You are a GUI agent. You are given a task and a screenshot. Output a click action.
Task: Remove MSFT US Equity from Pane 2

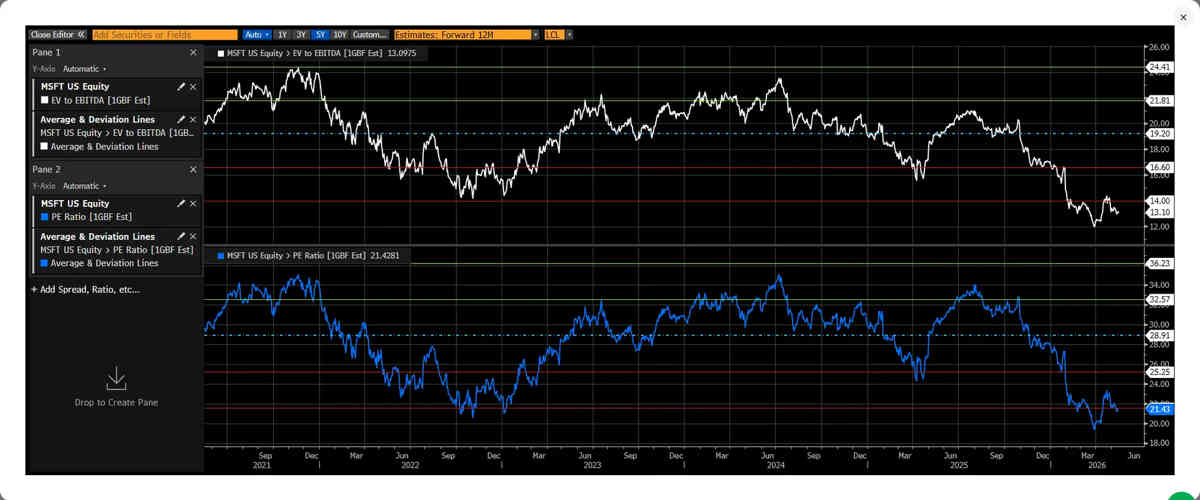(193, 203)
